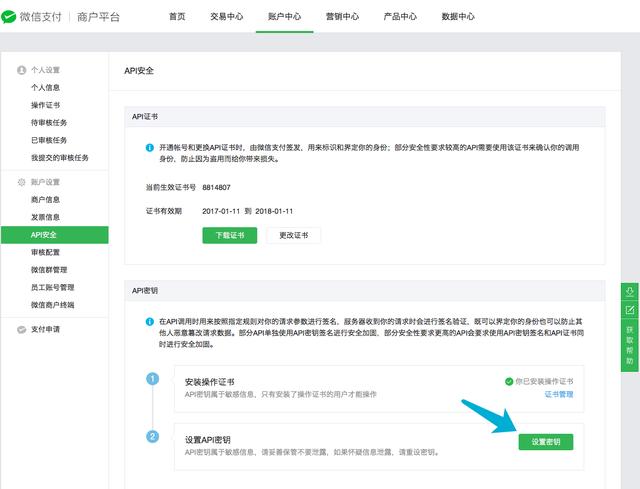This screenshot has width=640, height=489.
Task: Switch to the 营销中心 tab
Action: click(x=342, y=17)
